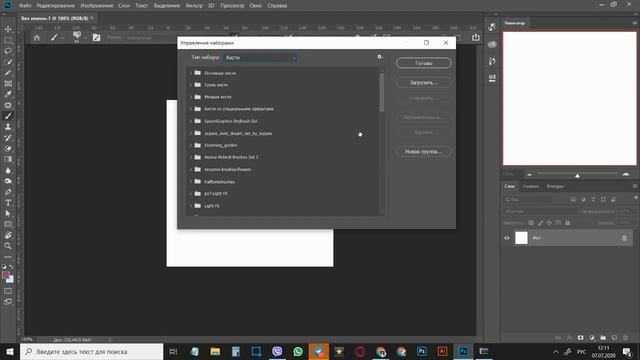Select the Horizontal Type tool
This screenshot has width=640, height=360.
pos(8,203)
